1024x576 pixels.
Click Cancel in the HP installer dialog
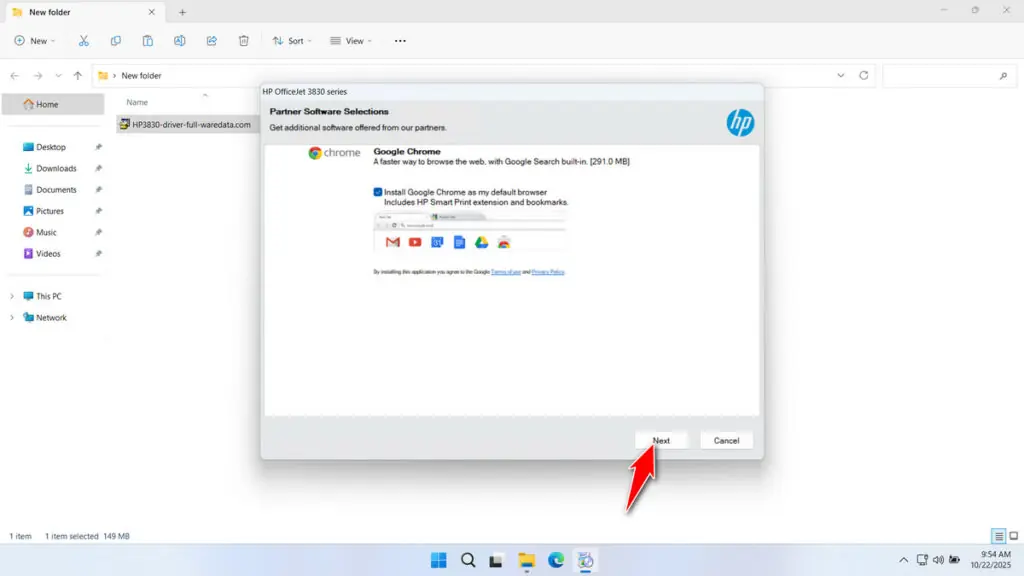[726, 440]
